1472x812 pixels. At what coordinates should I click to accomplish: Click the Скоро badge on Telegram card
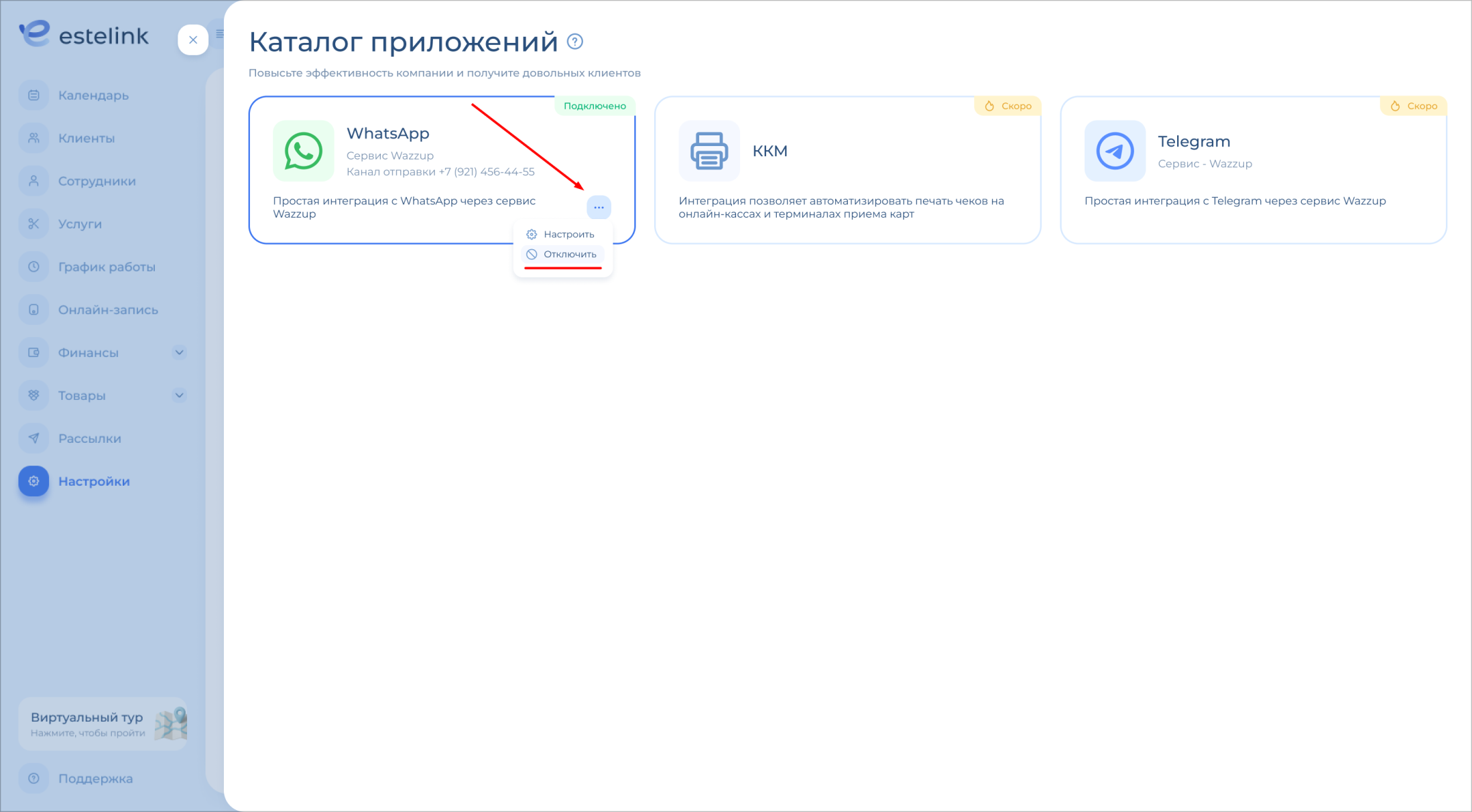(1413, 106)
